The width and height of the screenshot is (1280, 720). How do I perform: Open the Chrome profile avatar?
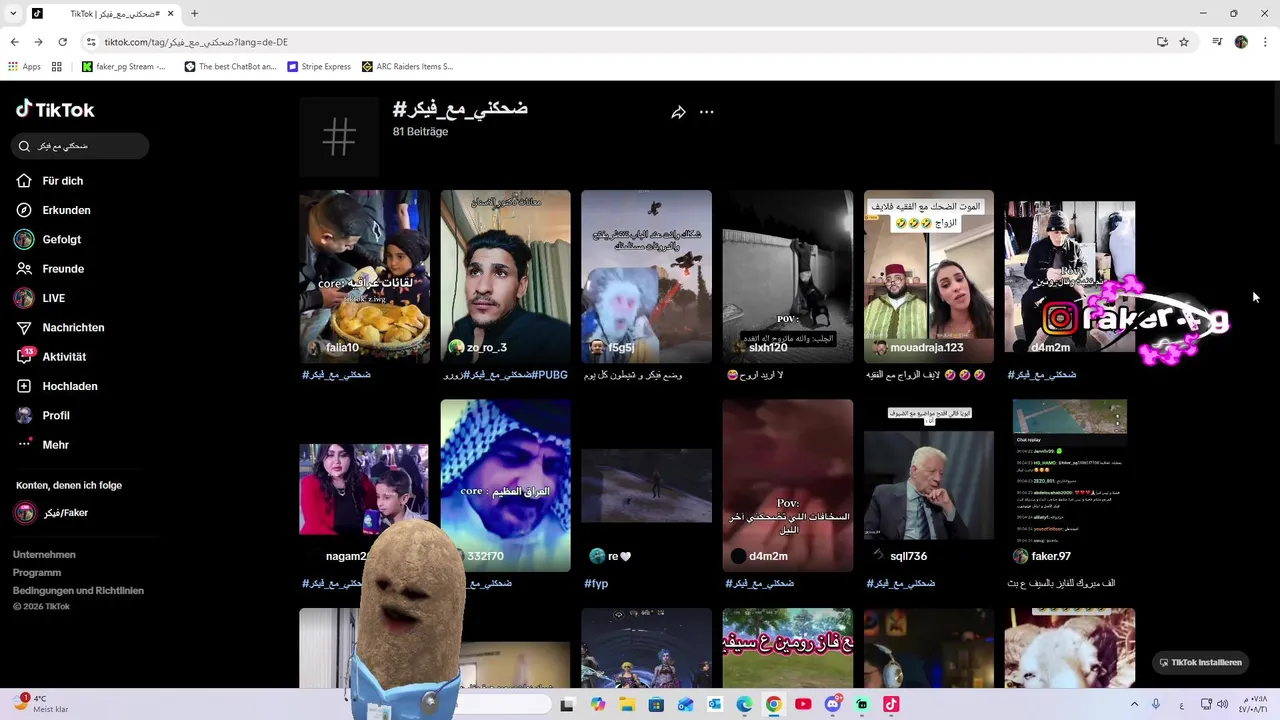pyautogui.click(x=1241, y=42)
